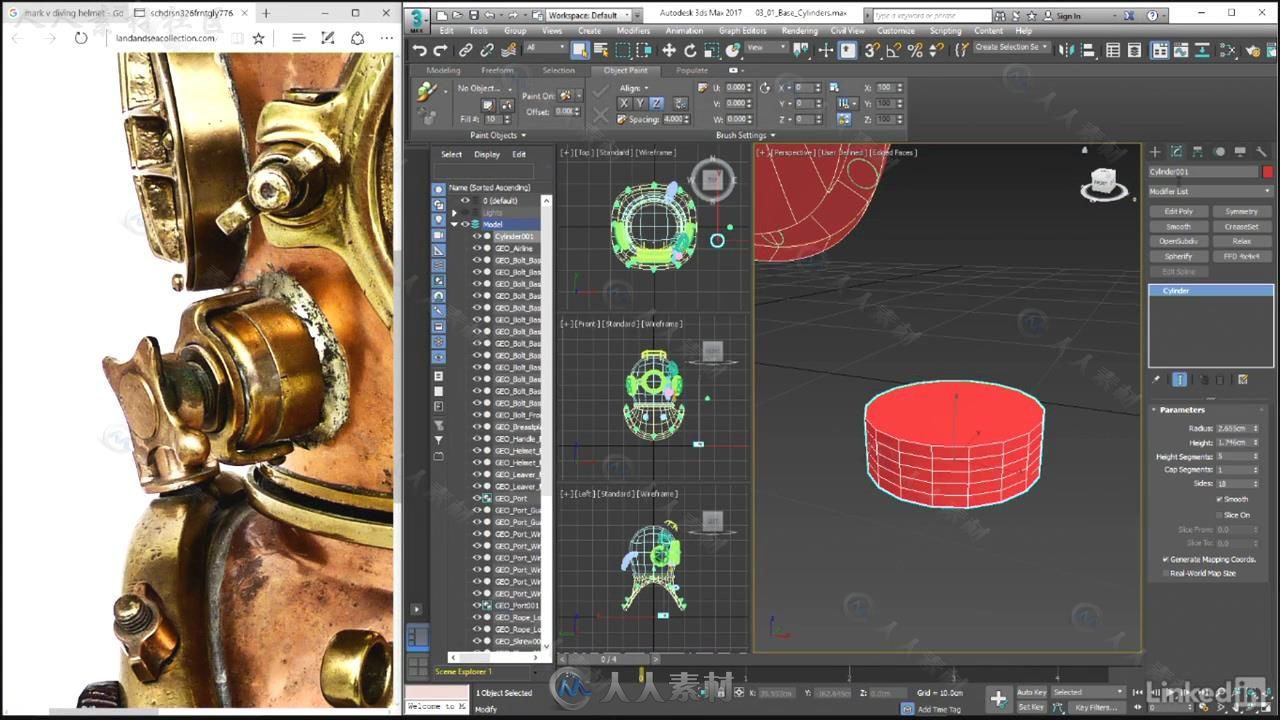
Task: Enable Real-World Map Size checkbox
Action: 1166,573
